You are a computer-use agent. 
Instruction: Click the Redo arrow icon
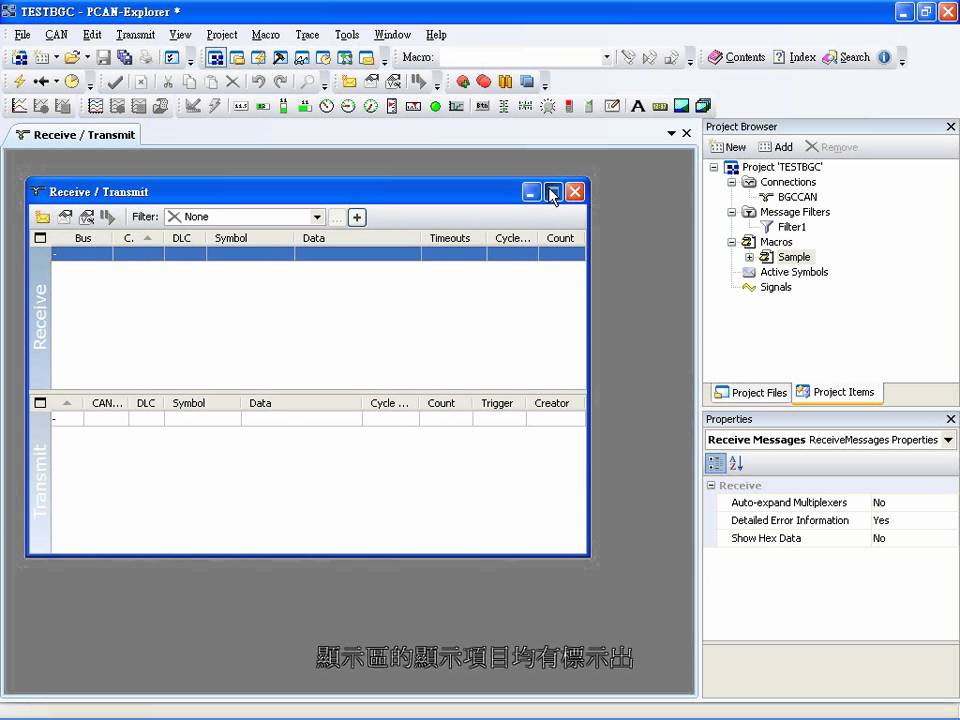pos(280,81)
